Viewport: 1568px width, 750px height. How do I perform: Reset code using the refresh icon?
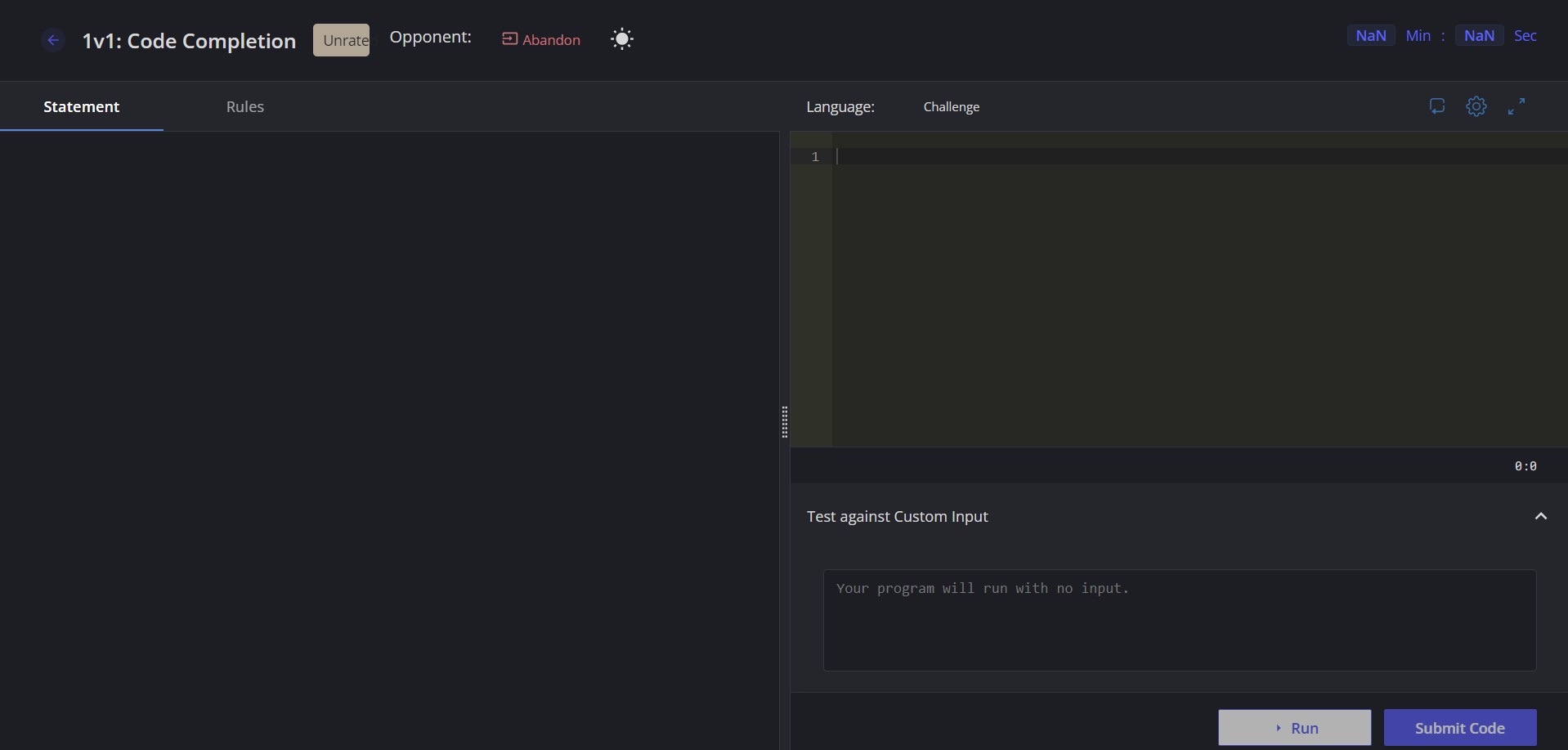(1437, 106)
